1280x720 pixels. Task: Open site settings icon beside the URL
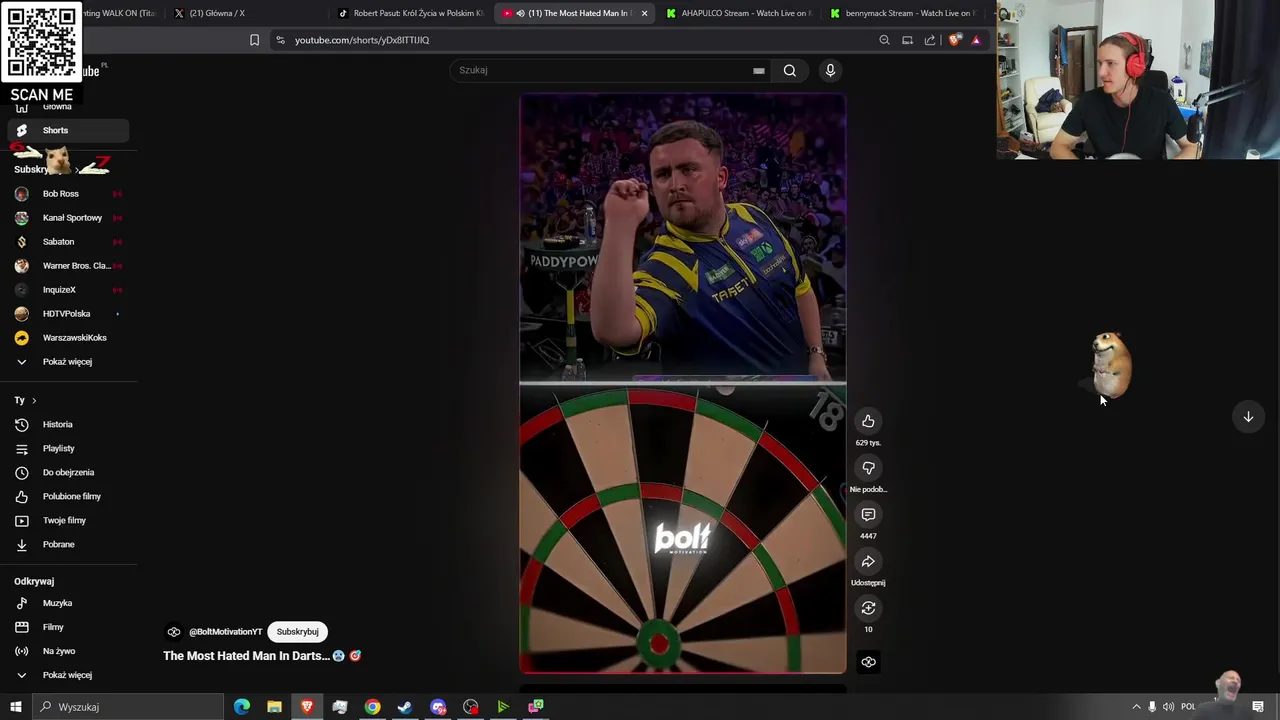[x=280, y=40]
